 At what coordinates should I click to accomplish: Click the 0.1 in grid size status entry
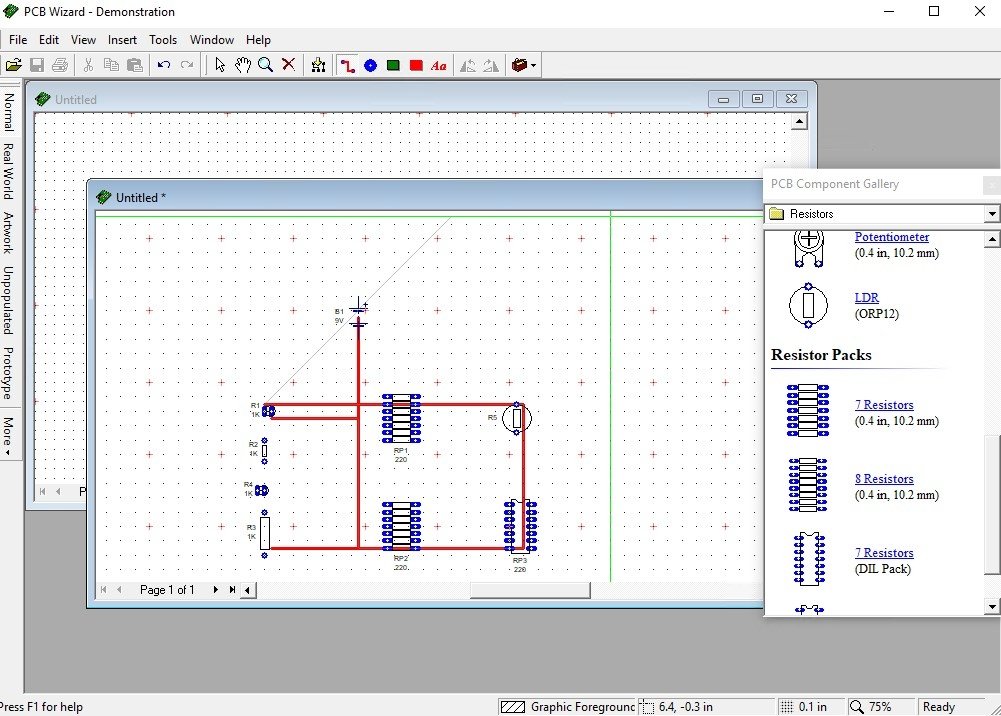pyautogui.click(x=812, y=707)
